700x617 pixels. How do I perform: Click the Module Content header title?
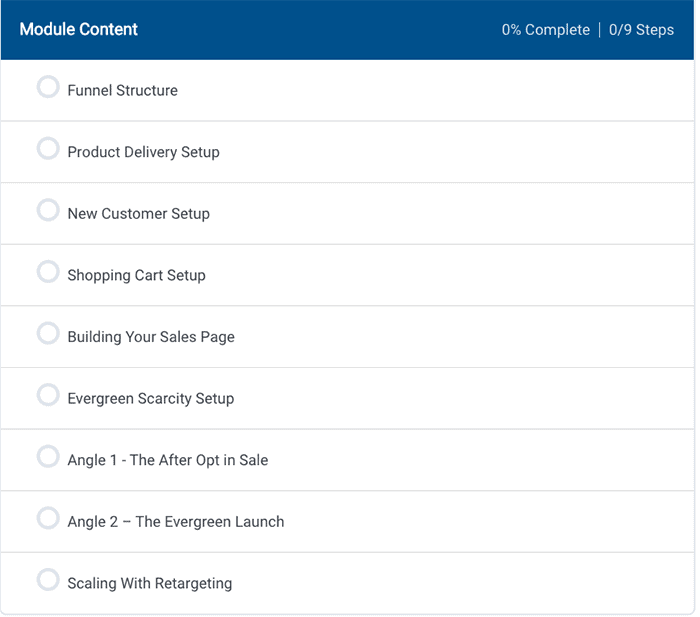[79, 29]
